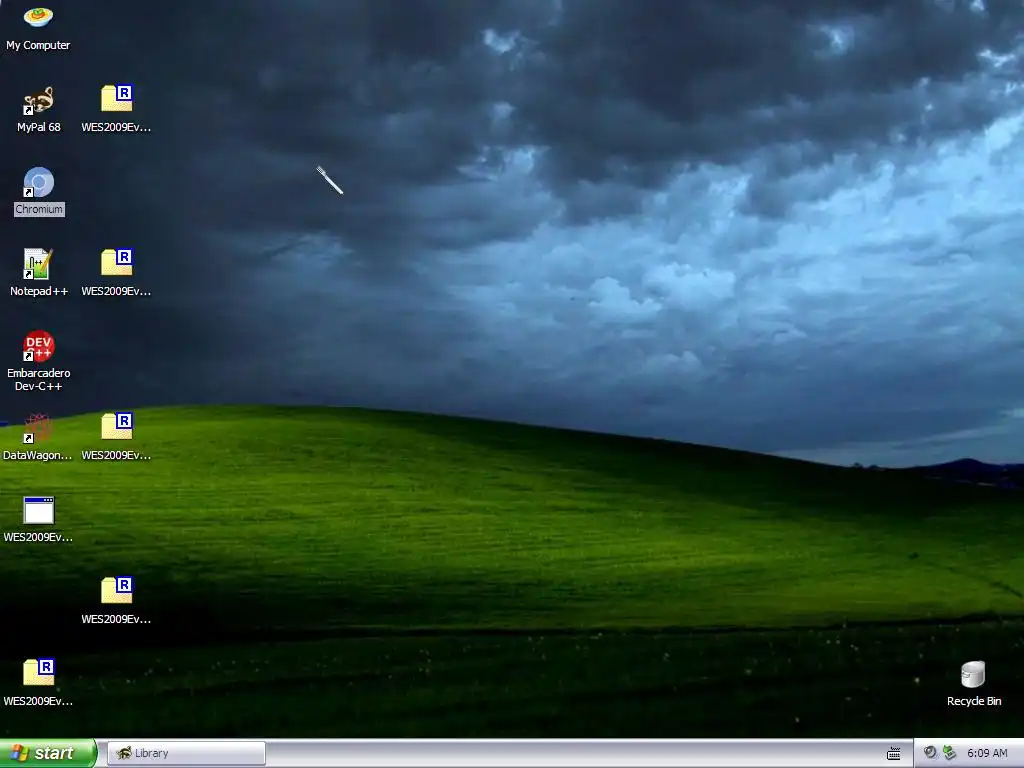Select the Chromium desktop shortcut

coord(39,191)
